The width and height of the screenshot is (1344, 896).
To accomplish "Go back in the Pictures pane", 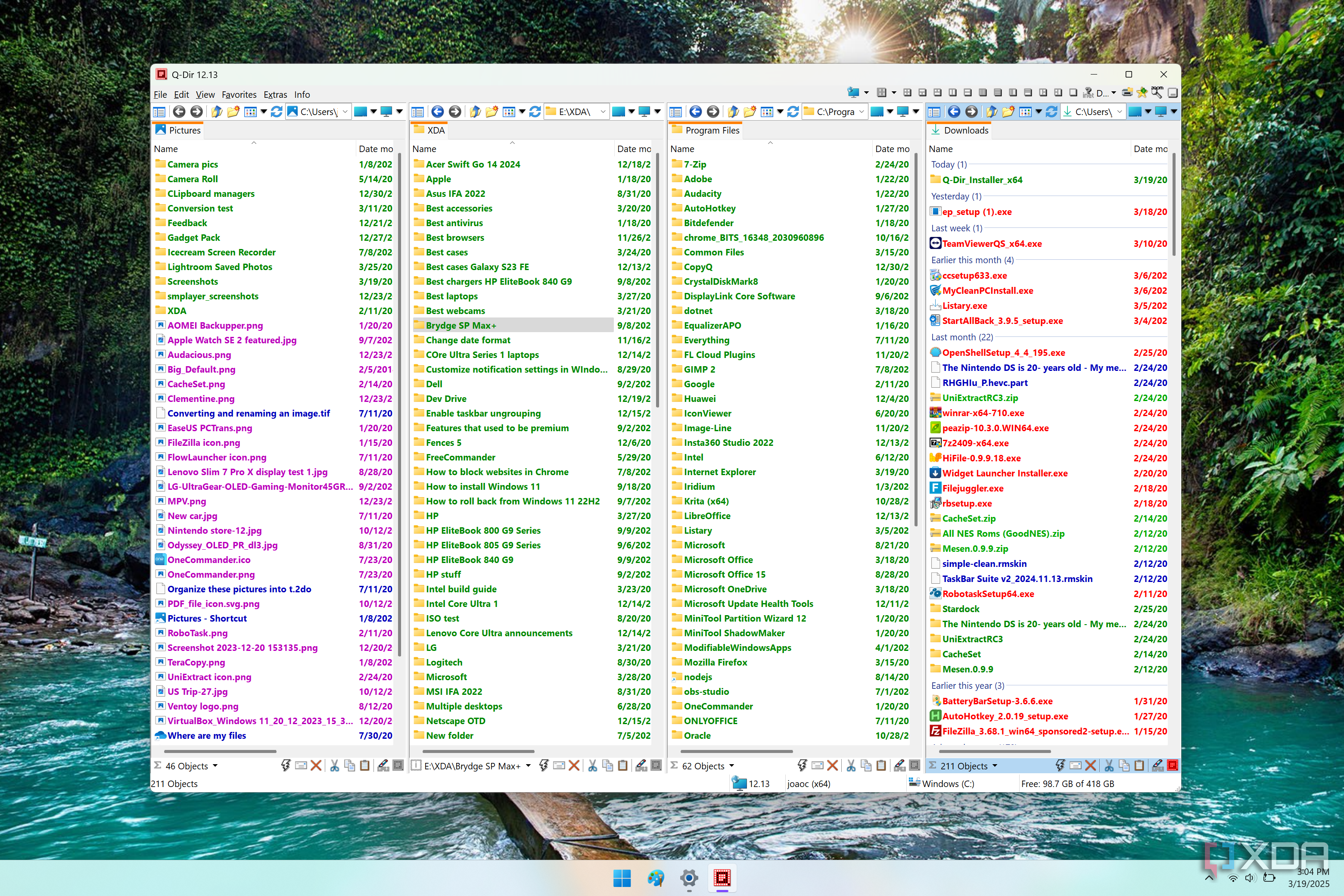I will pyautogui.click(x=179, y=112).
